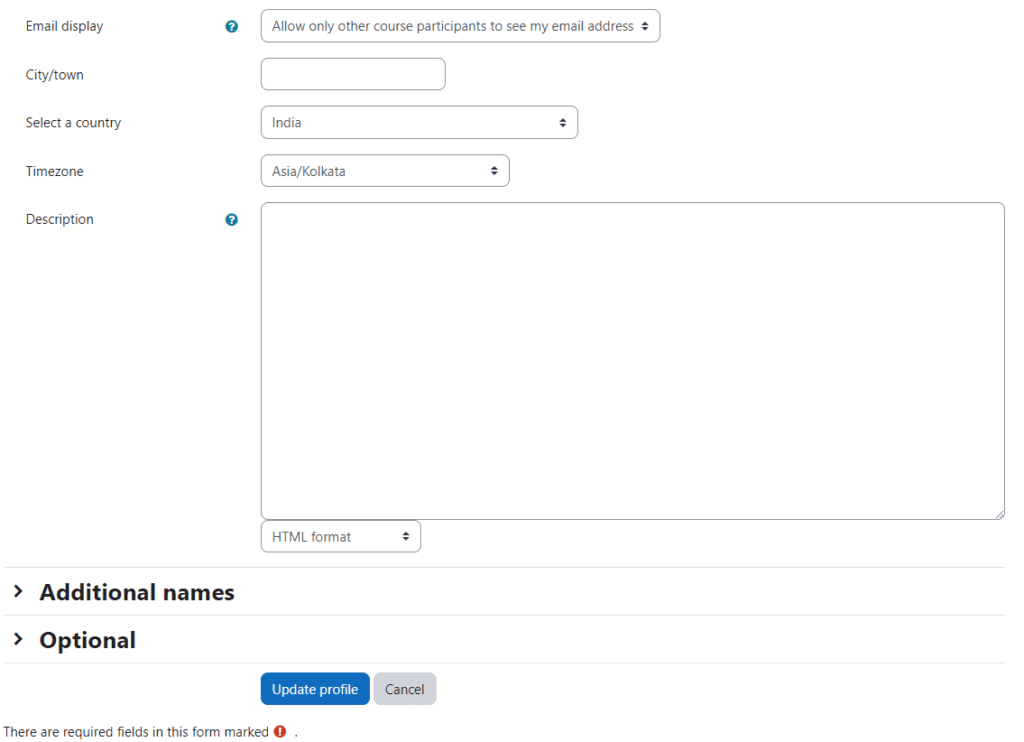Expand the Additional names section

pos(136,592)
